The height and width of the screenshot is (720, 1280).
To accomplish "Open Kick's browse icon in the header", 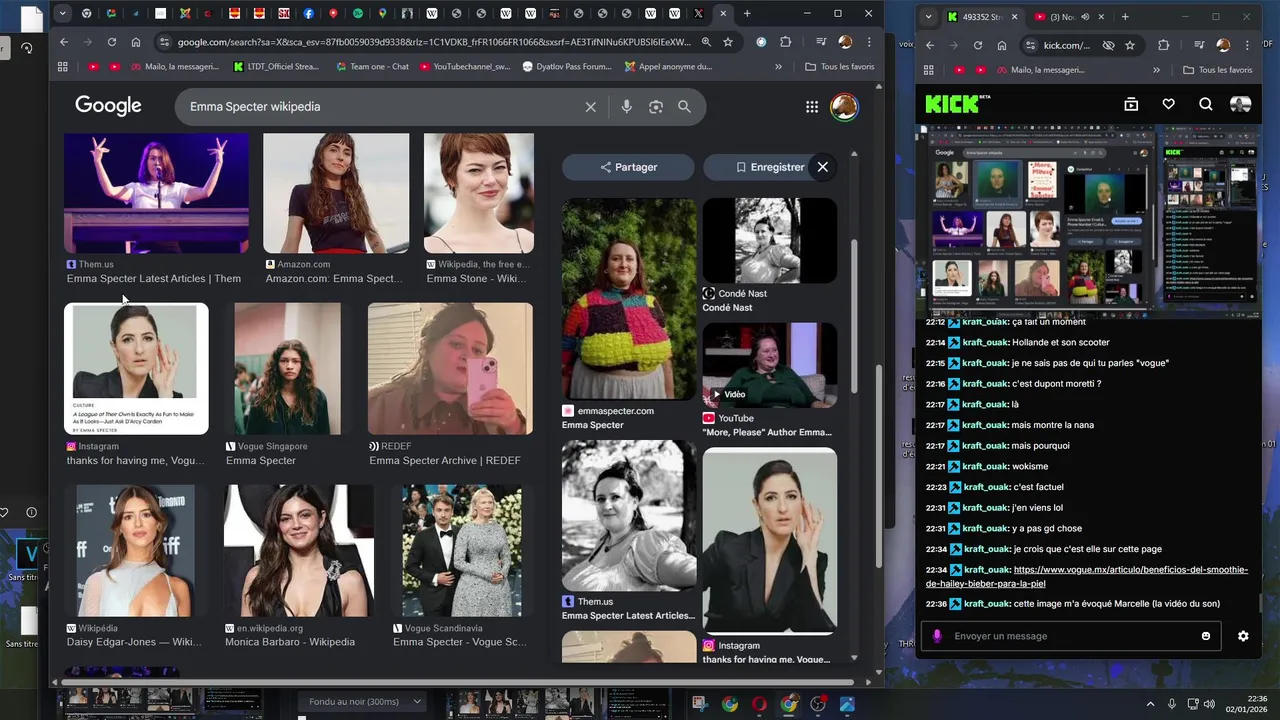I will 1131,104.
